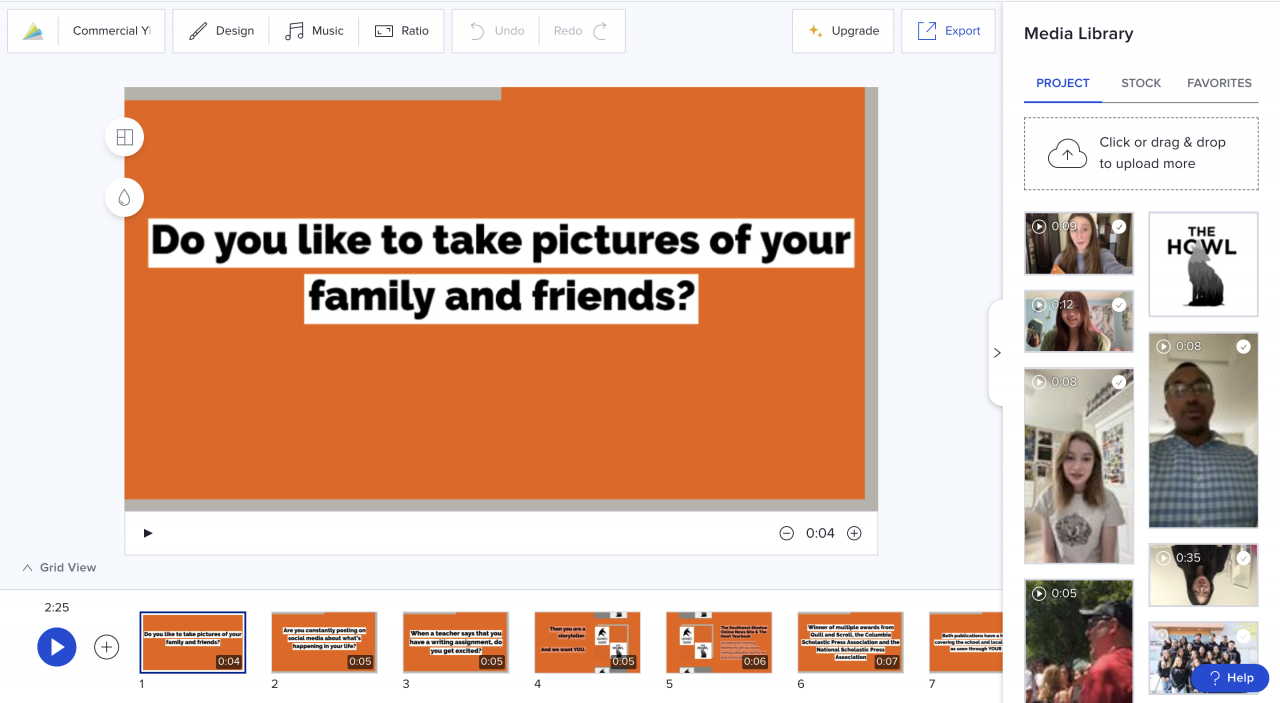The width and height of the screenshot is (1280, 703).
Task: Open the color drop icon
Action: [124, 197]
